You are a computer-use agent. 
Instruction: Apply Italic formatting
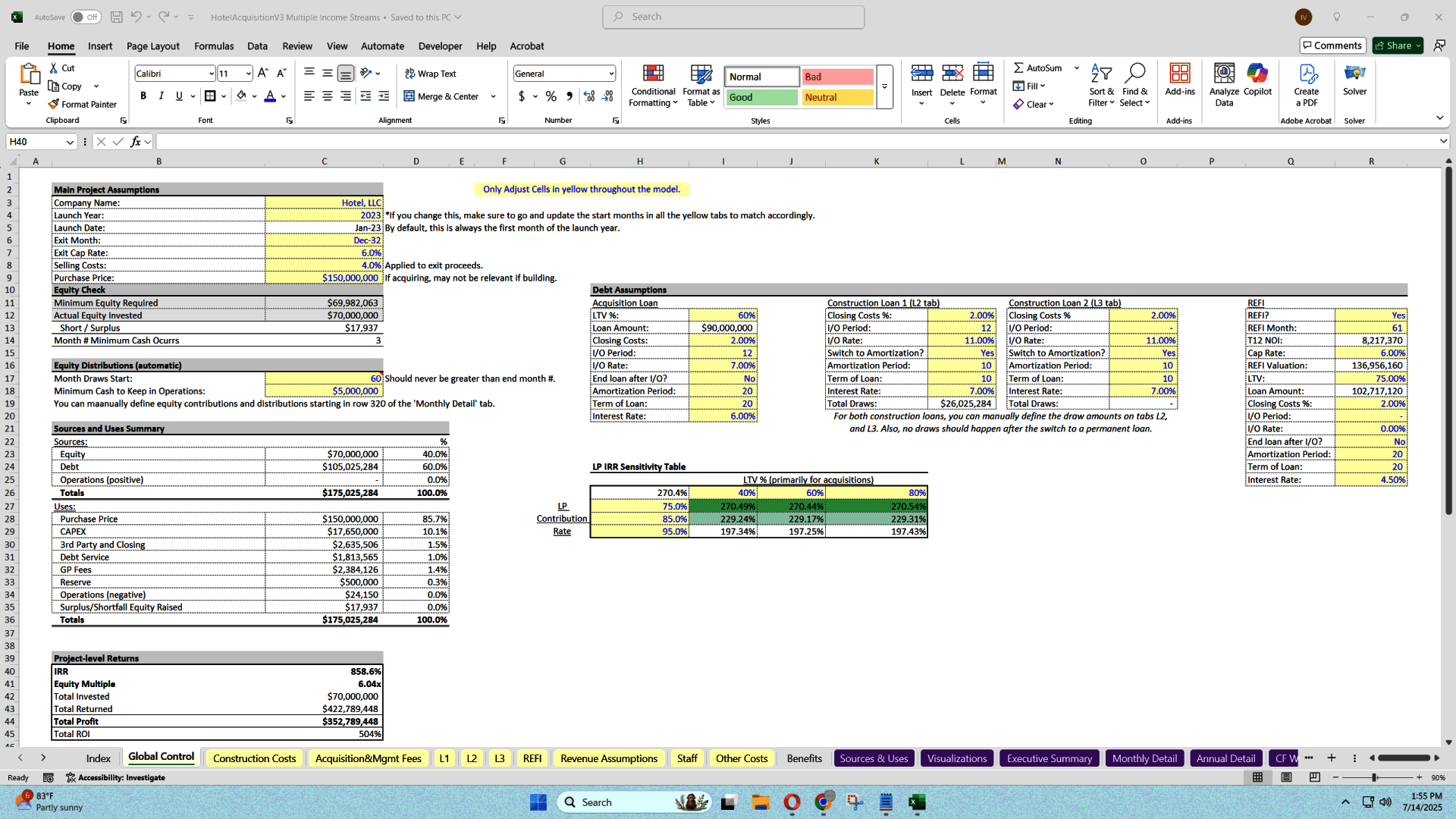coord(161,96)
